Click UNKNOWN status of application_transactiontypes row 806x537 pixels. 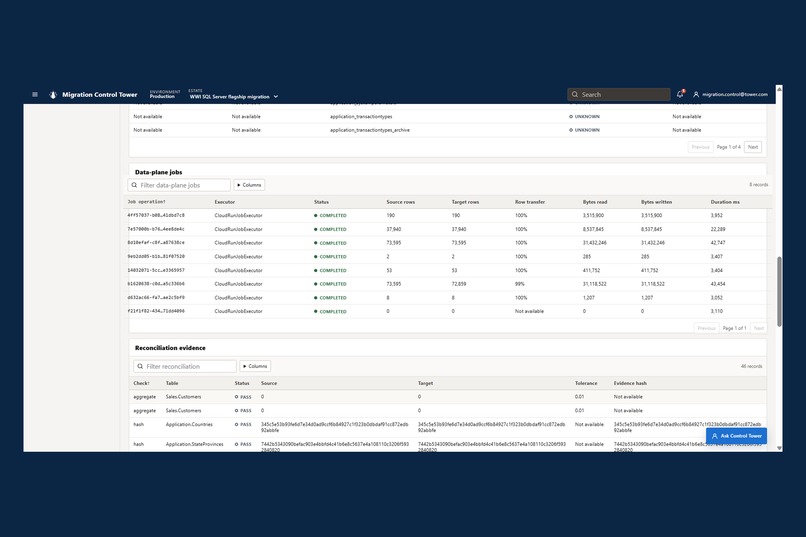click(584, 117)
